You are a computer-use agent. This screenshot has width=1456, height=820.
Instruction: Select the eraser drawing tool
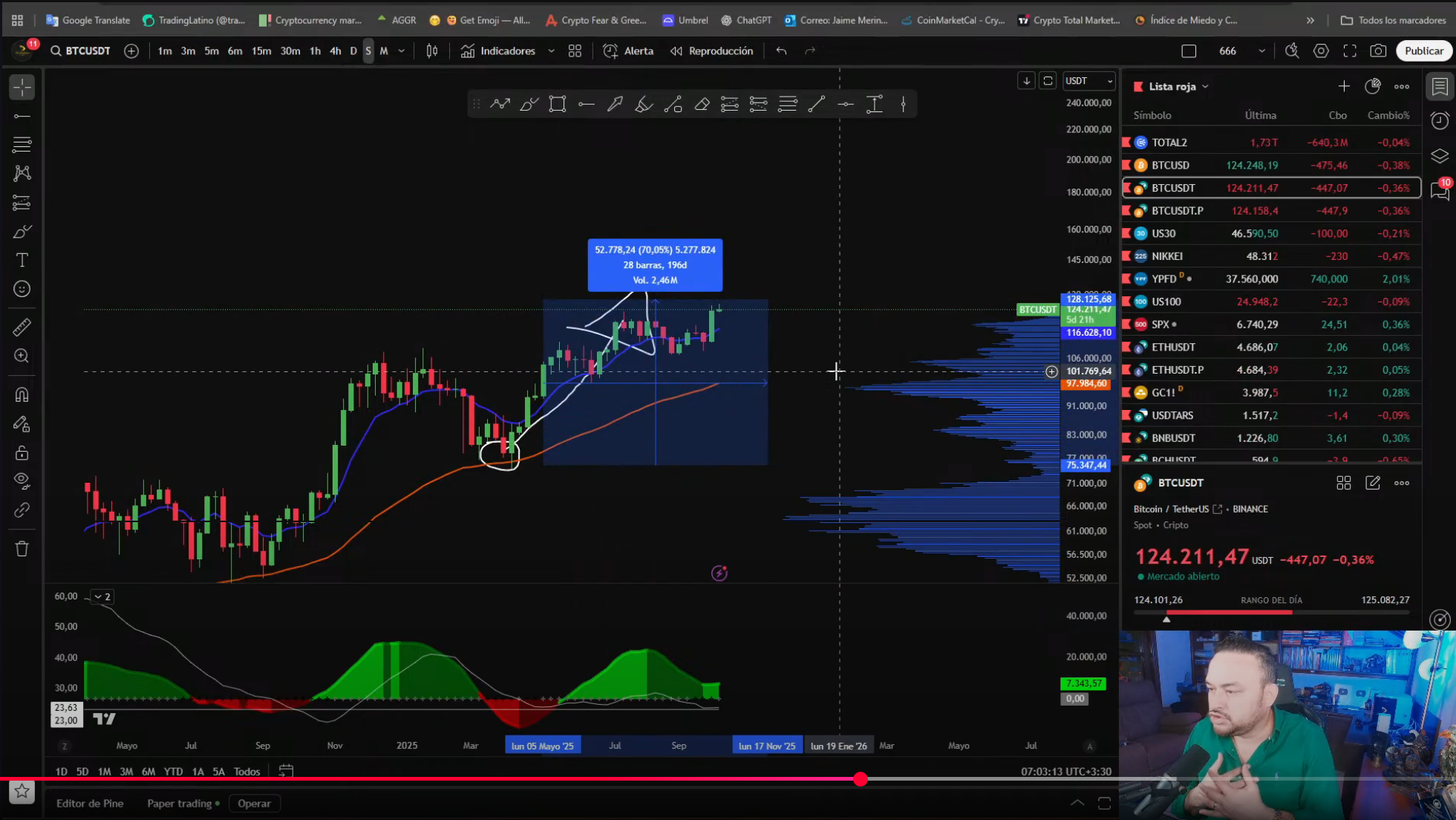click(x=702, y=104)
